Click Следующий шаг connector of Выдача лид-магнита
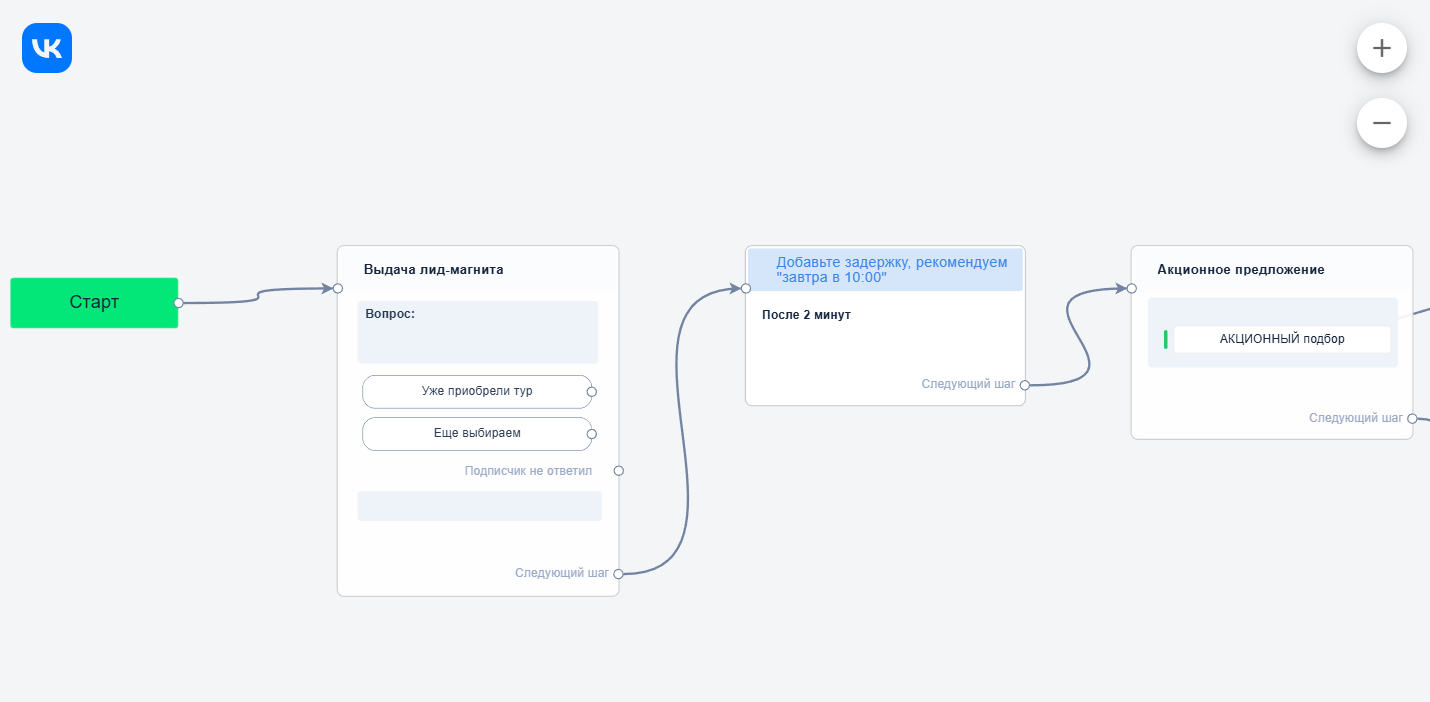Screen dimensions: 1430x702 pos(618,574)
